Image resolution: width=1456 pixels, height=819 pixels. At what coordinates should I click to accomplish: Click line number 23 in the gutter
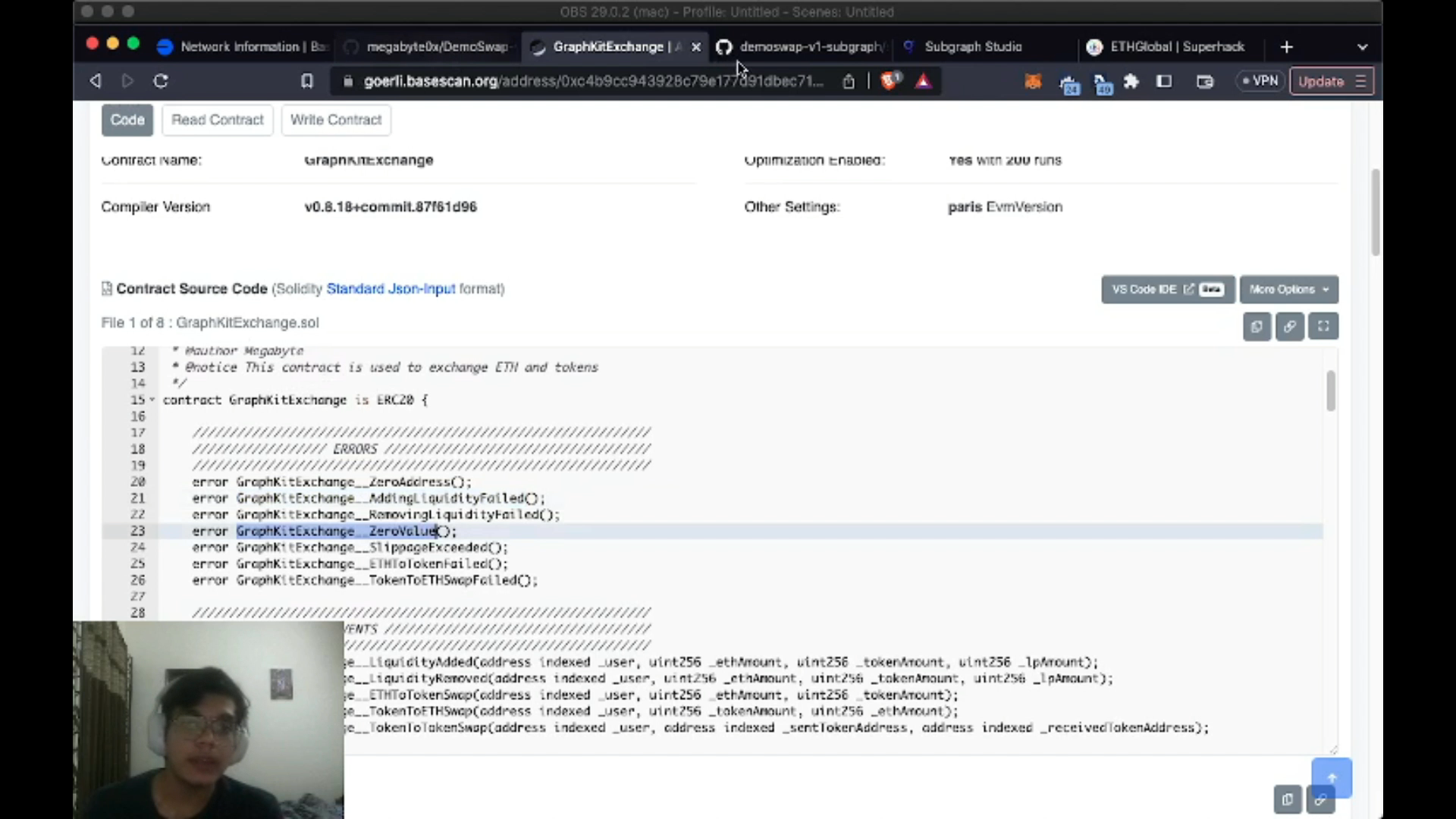click(138, 532)
